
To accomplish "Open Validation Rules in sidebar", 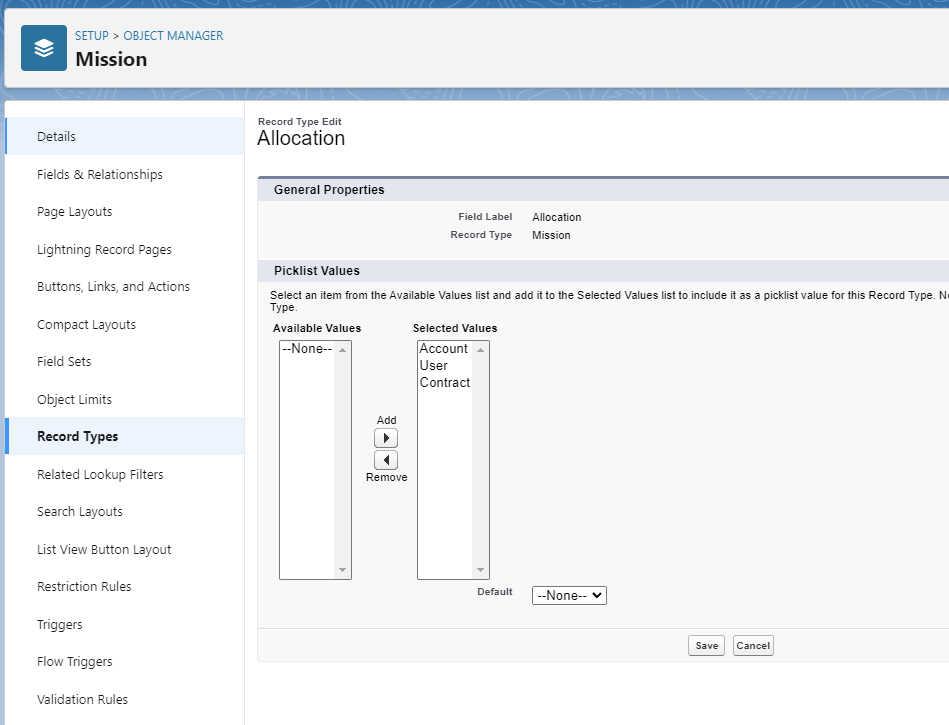I will tap(83, 700).
